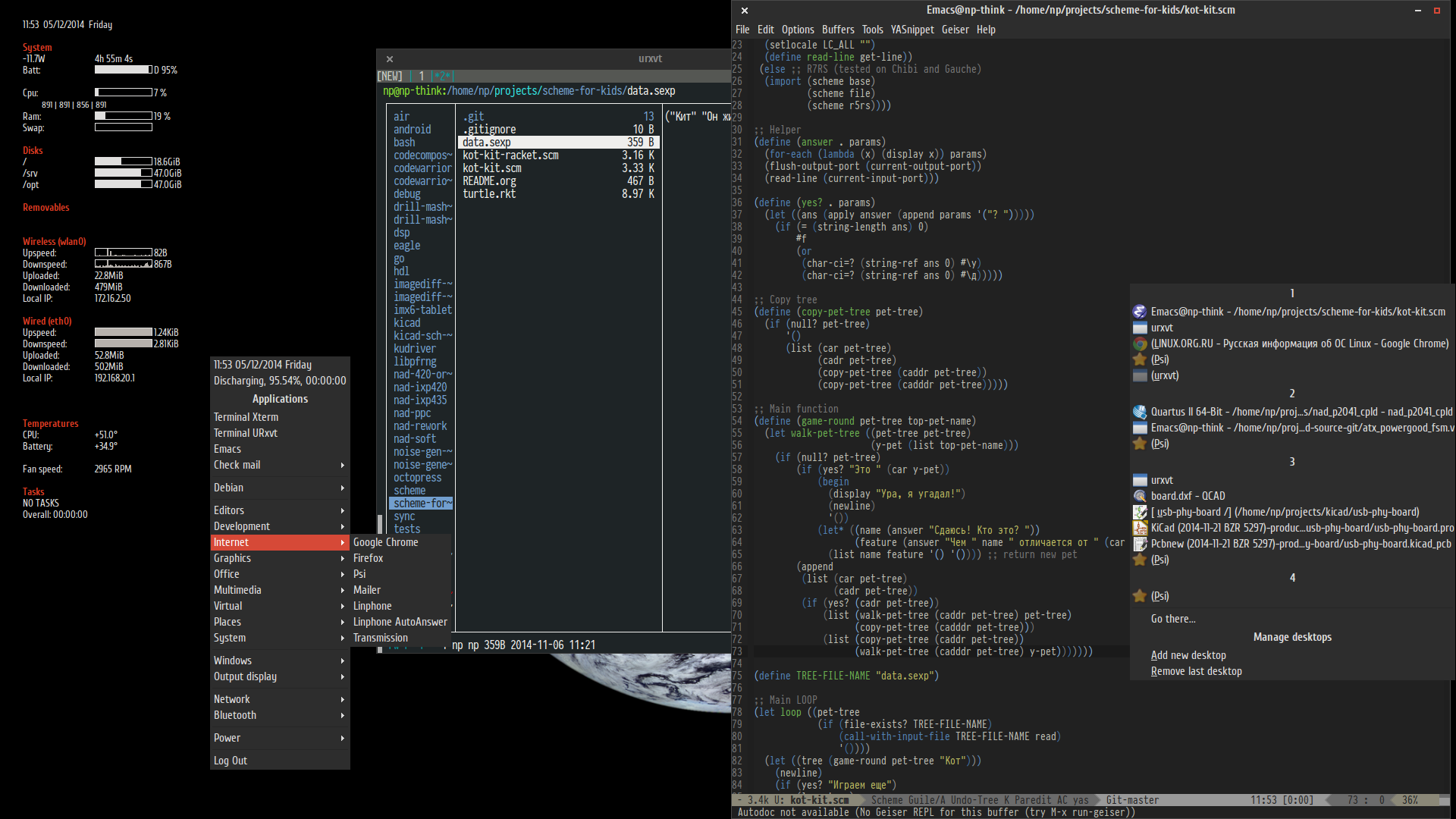Screen dimensions: 1456x819
Task: Click the Psi star icon under desktop 4
Action: [1139, 596]
